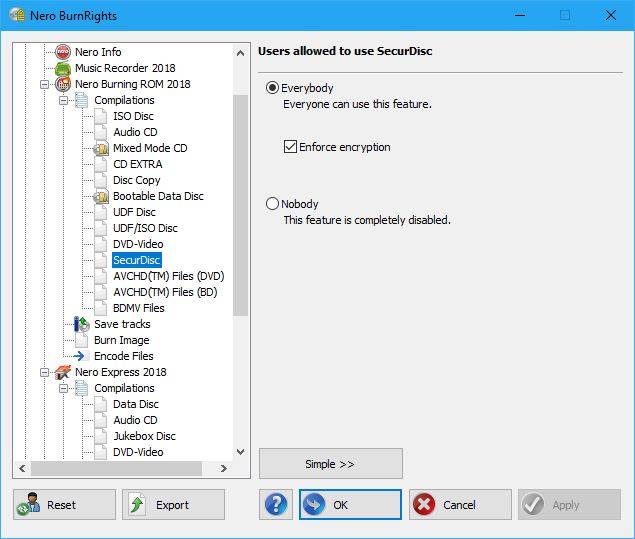Image resolution: width=635 pixels, height=539 pixels.
Task: Click the Compilations icon under Nero Express
Action: (82, 388)
